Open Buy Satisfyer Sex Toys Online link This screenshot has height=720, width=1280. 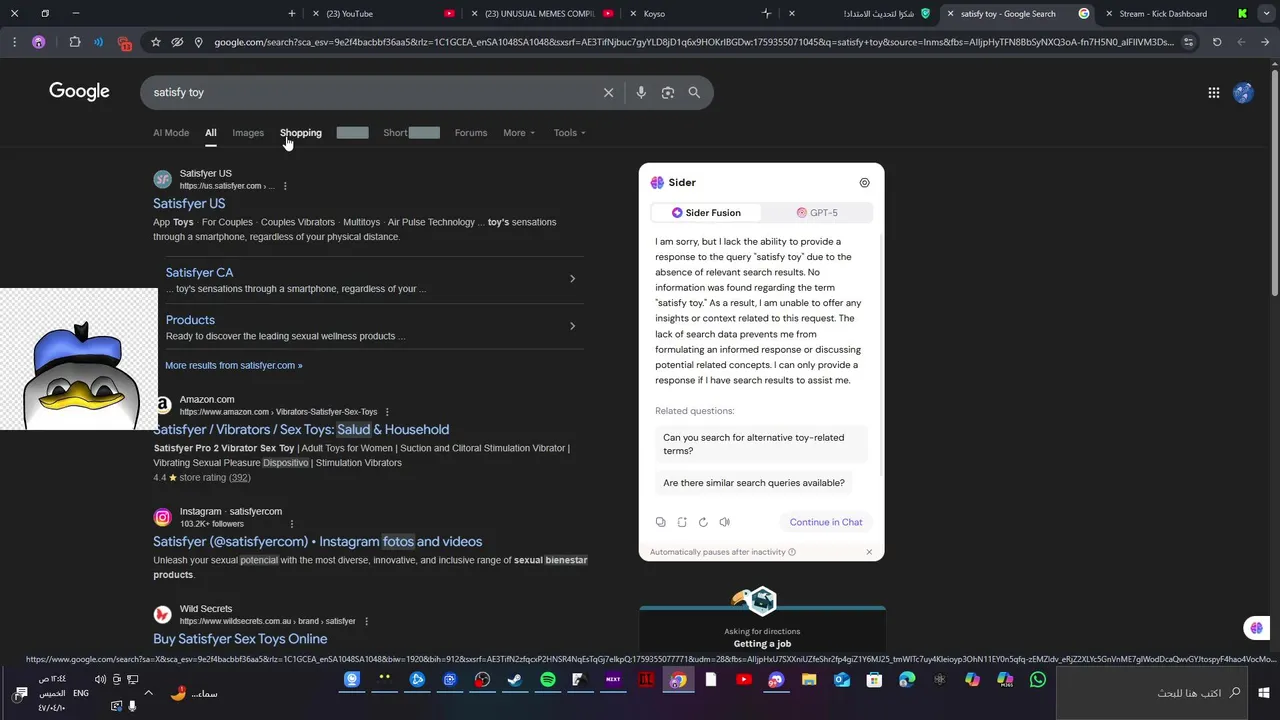(240, 639)
